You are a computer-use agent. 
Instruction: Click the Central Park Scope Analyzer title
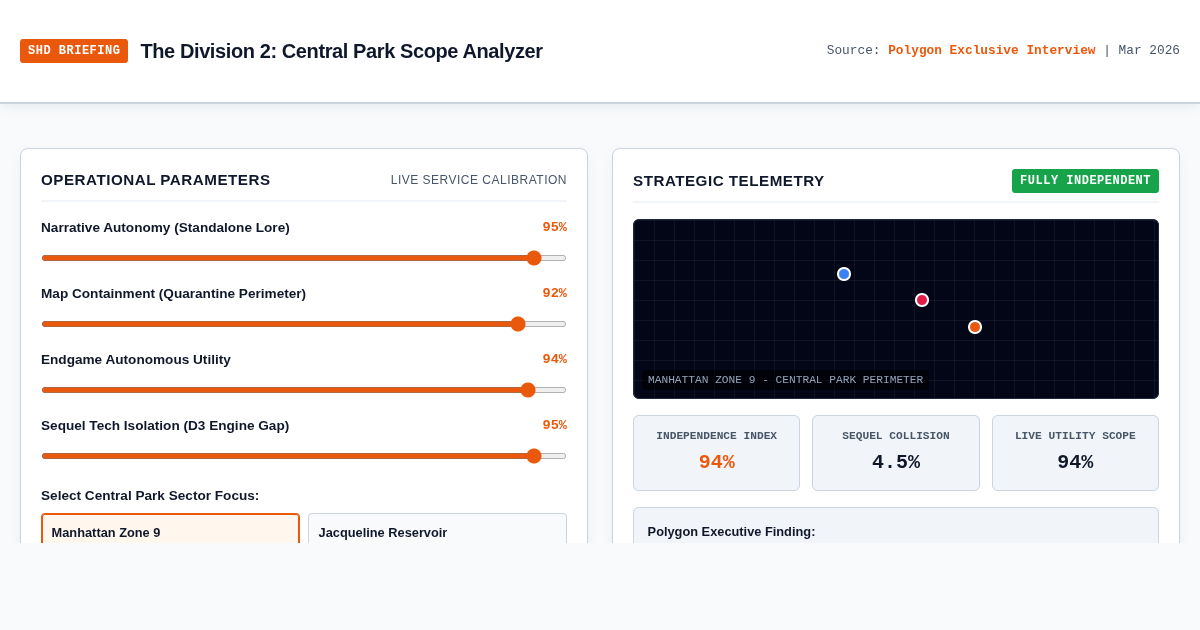(341, 51)
